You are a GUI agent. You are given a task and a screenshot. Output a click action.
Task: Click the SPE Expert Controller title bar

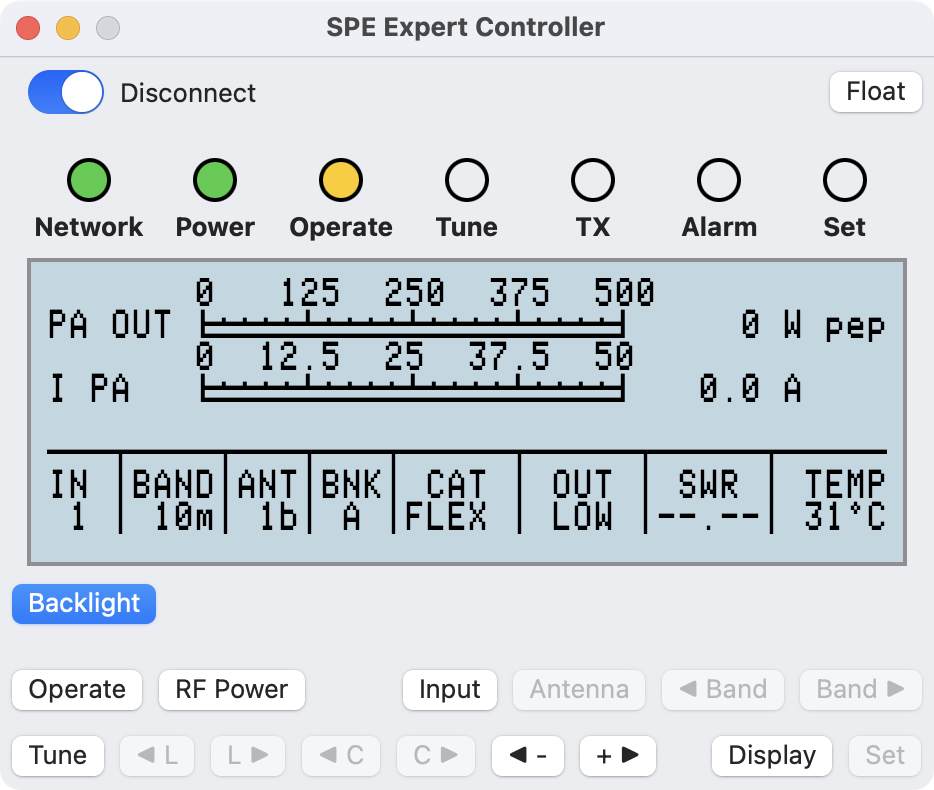[x=466, y=27]
